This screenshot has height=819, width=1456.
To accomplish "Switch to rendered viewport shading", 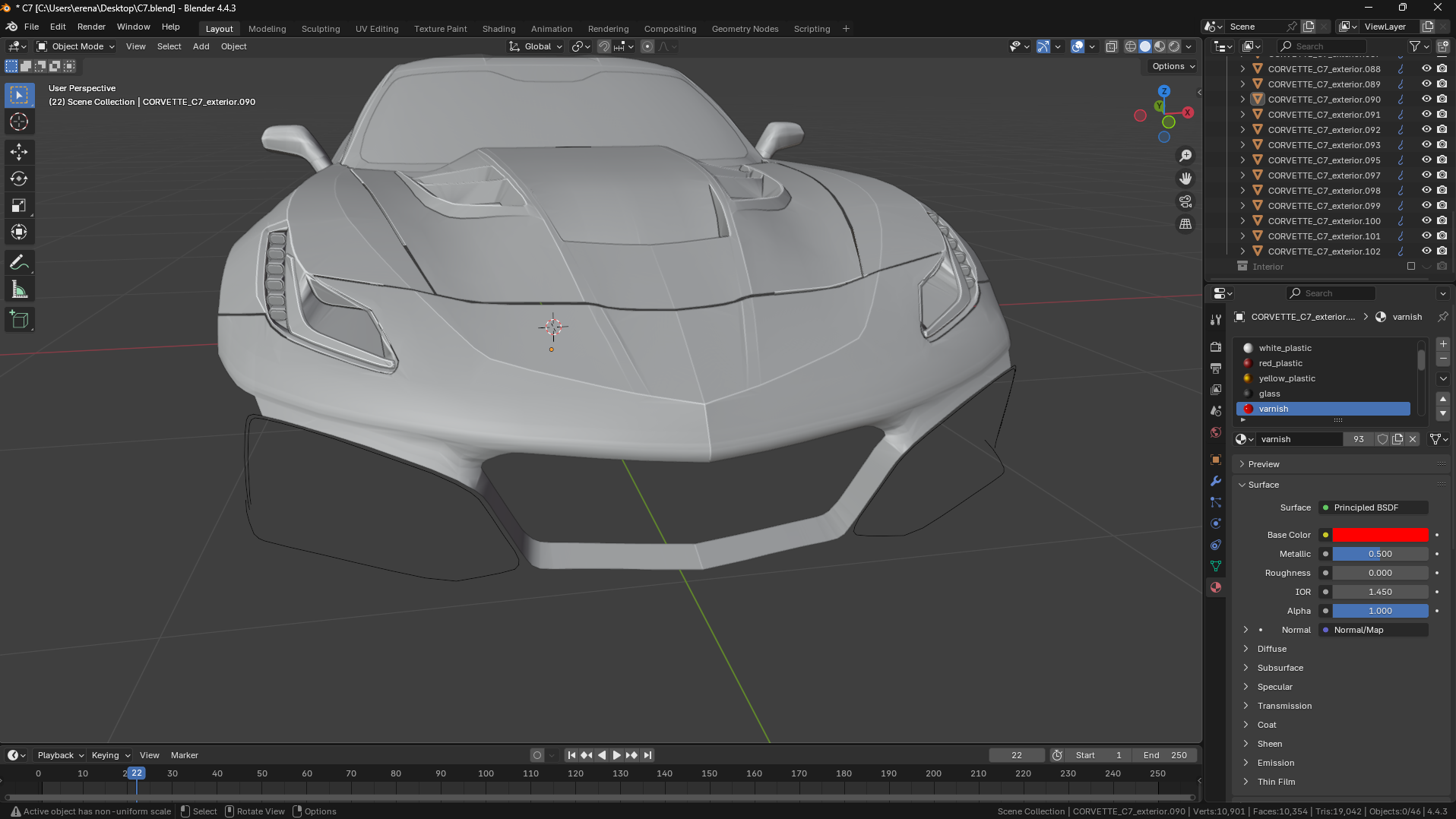I will (1174, 46).
